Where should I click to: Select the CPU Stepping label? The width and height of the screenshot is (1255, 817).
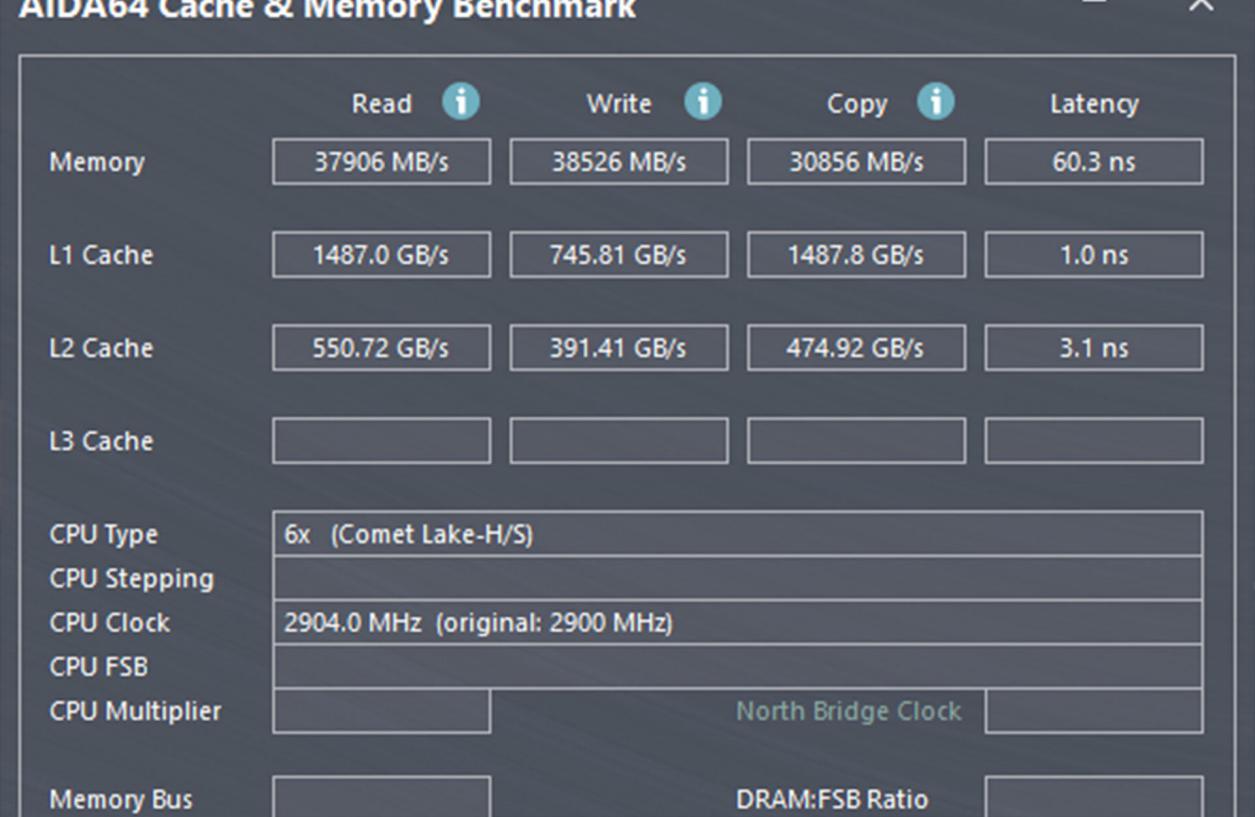[x=131, y=579]
